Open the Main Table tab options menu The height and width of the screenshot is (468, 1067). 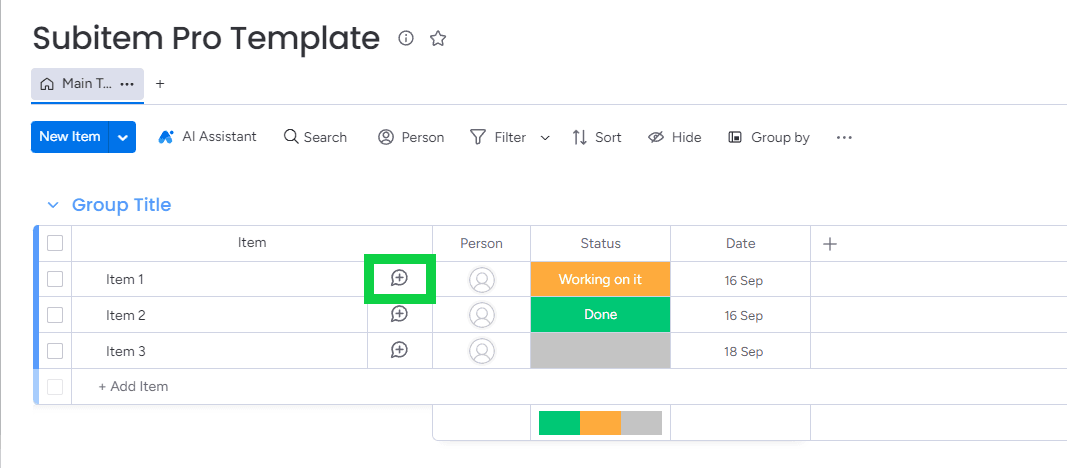pyautogui.click(x=127, y=84)
